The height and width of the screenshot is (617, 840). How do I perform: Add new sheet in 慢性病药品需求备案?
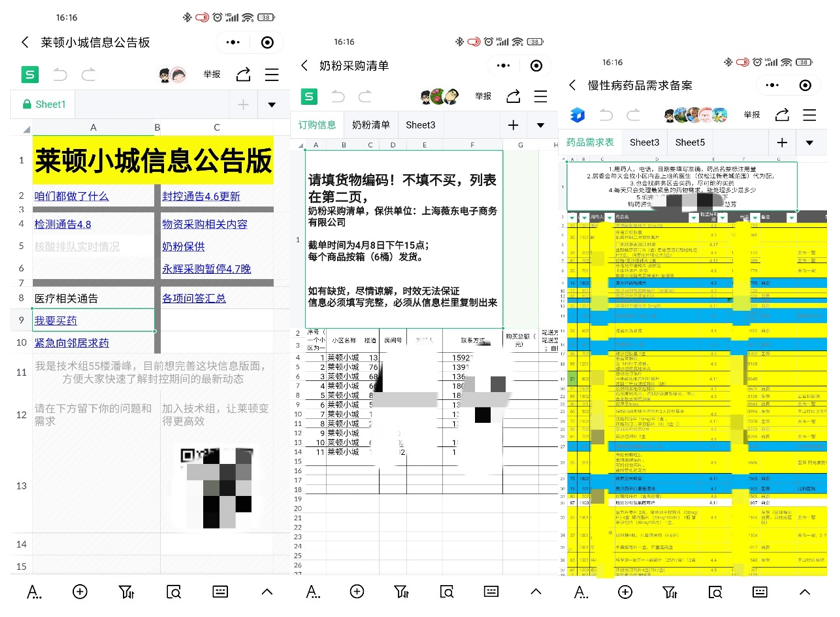[x=782, y=142]
